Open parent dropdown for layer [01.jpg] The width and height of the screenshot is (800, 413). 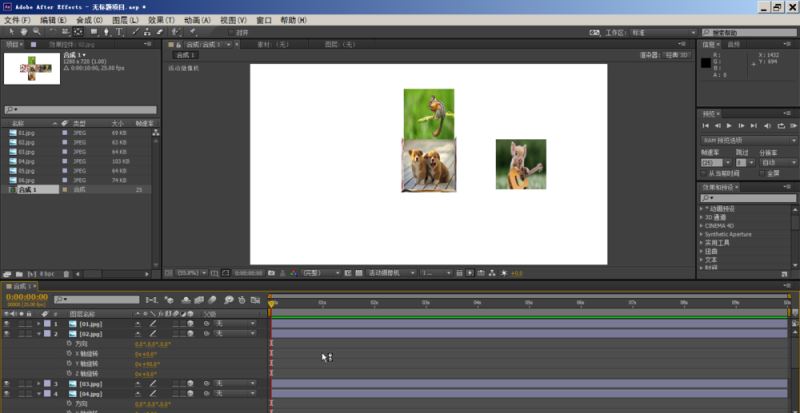(x=234, y=324)
